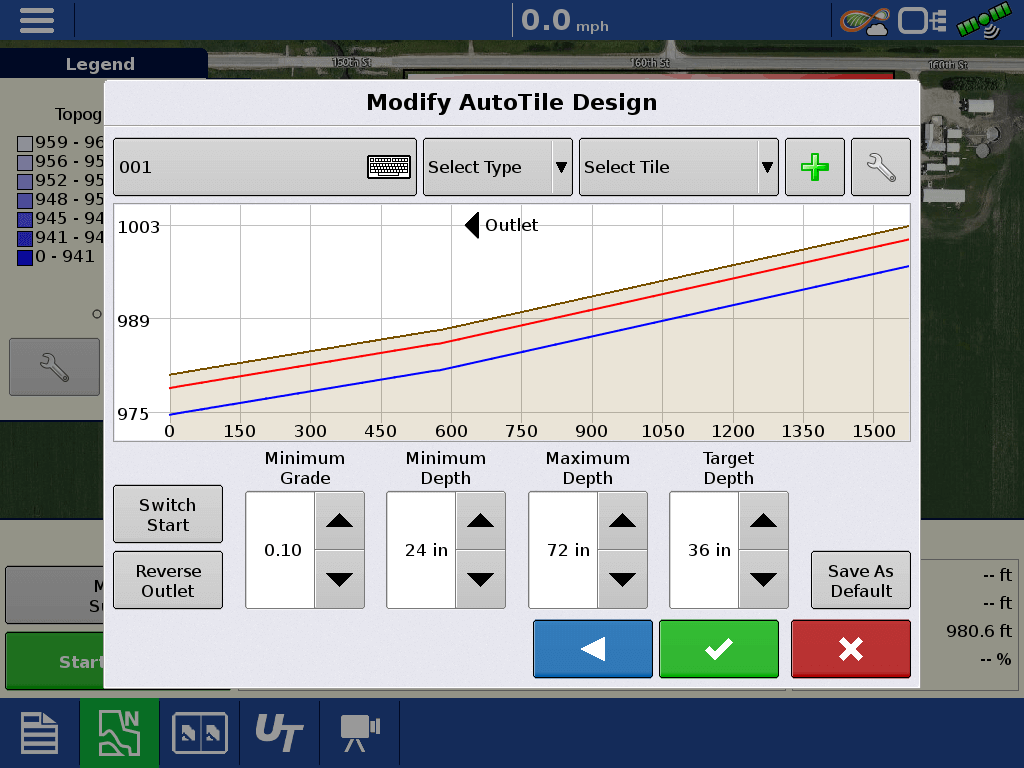
Task: Open AutoTile design settings wrench
Action: [880, 166]
